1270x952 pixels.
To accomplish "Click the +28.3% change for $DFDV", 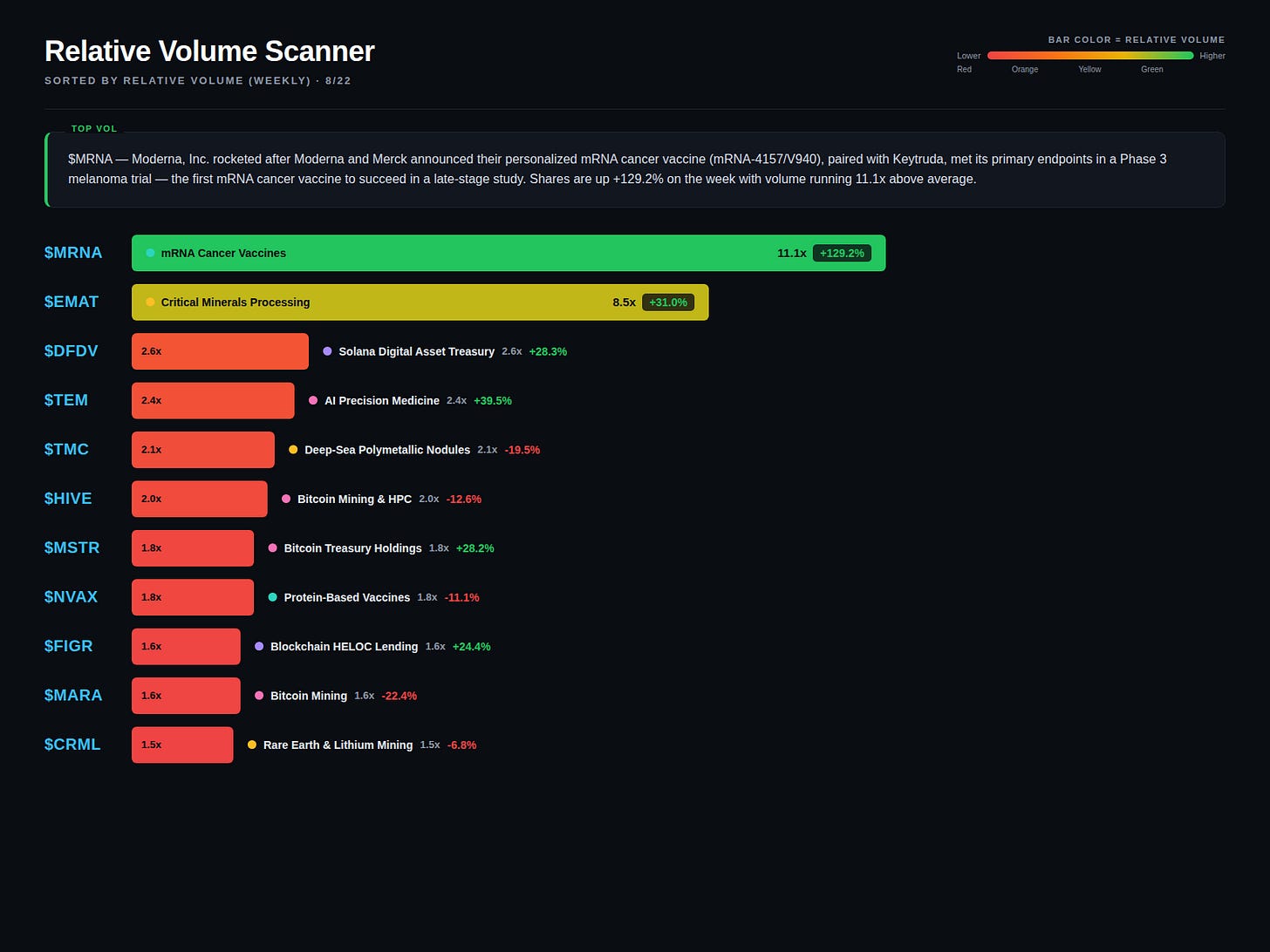I will click(548, 351).
